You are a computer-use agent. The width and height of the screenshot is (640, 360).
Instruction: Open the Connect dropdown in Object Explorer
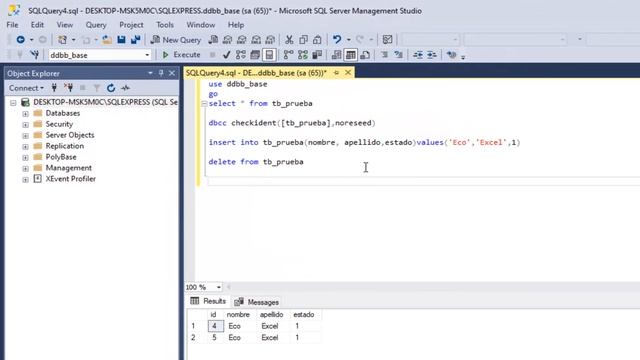coord(26,88)
